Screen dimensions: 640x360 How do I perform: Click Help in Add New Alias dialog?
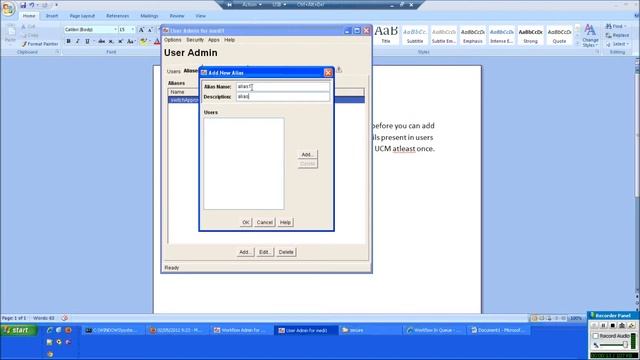(x=285, y=222)
